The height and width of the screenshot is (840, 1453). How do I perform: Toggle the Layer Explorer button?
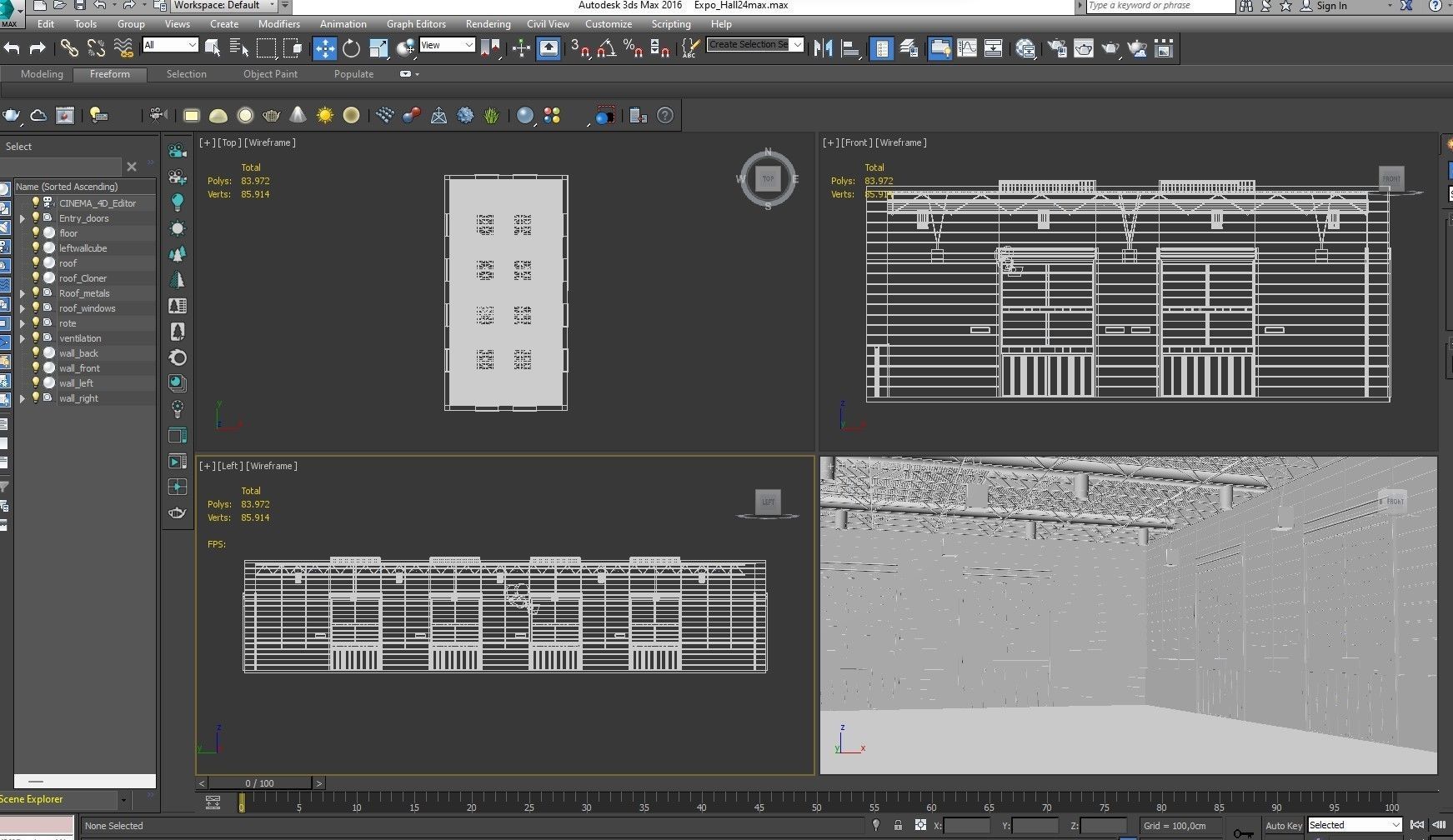909,48
